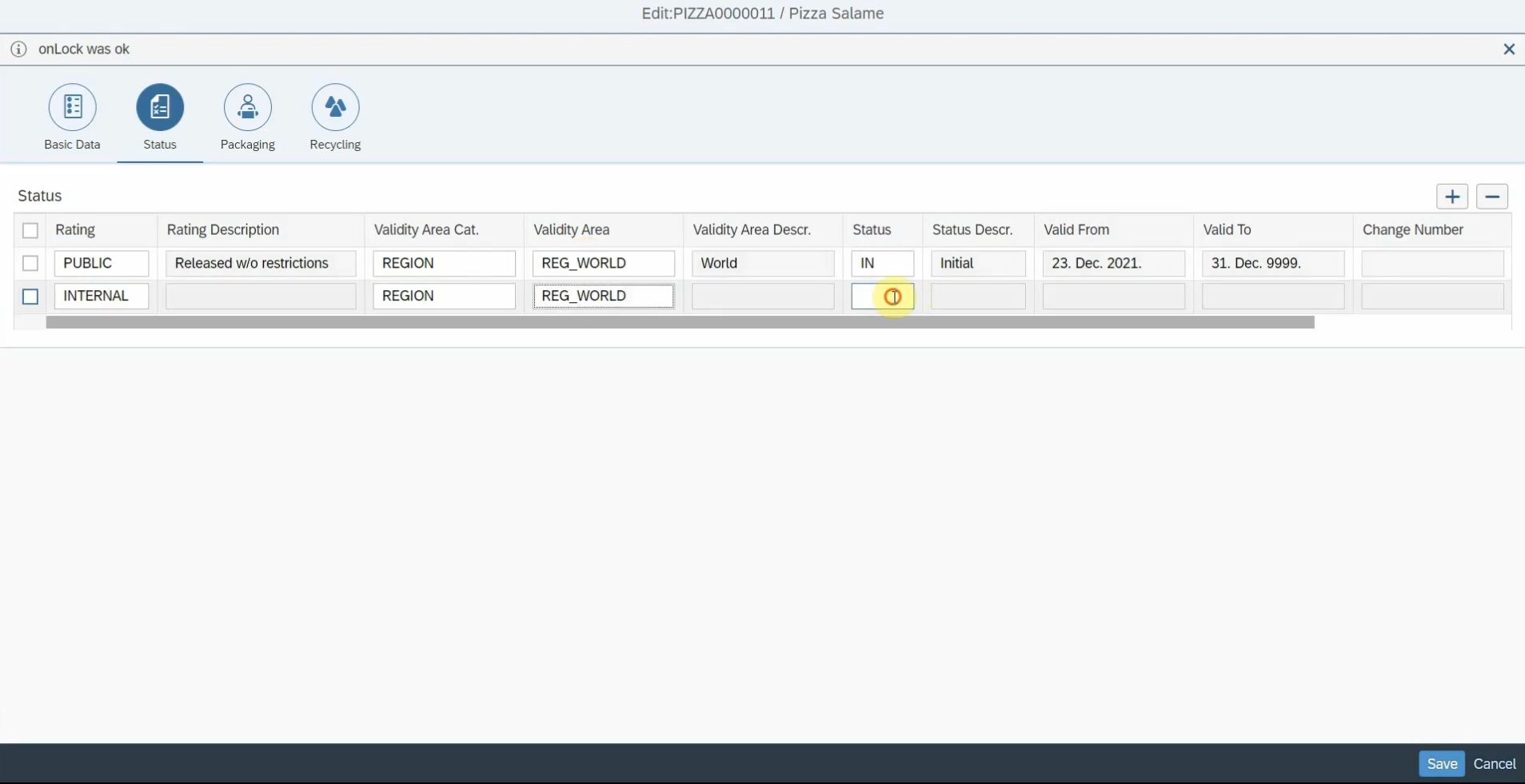
Task: Edit the INTERNAL rating field
Action: (102, 296)
